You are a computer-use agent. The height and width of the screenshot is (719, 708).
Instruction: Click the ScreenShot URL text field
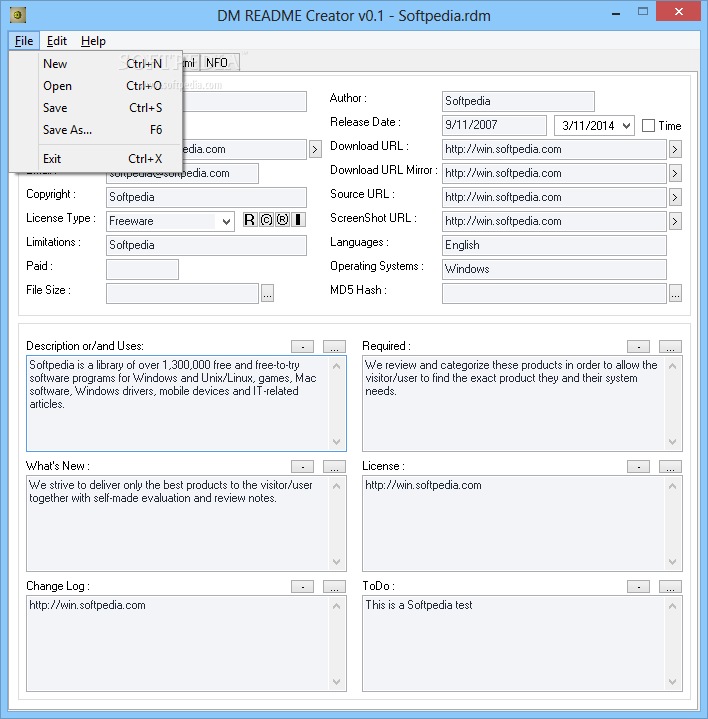coord(554,221)
